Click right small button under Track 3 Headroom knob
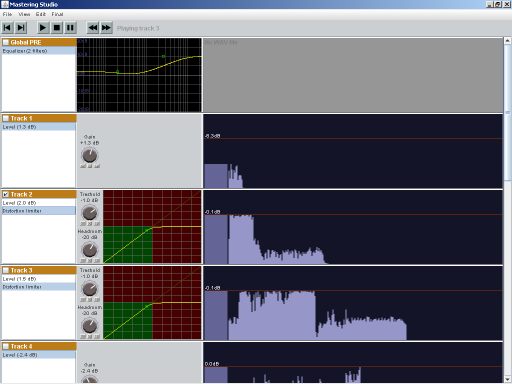 [x=97, y=336]
